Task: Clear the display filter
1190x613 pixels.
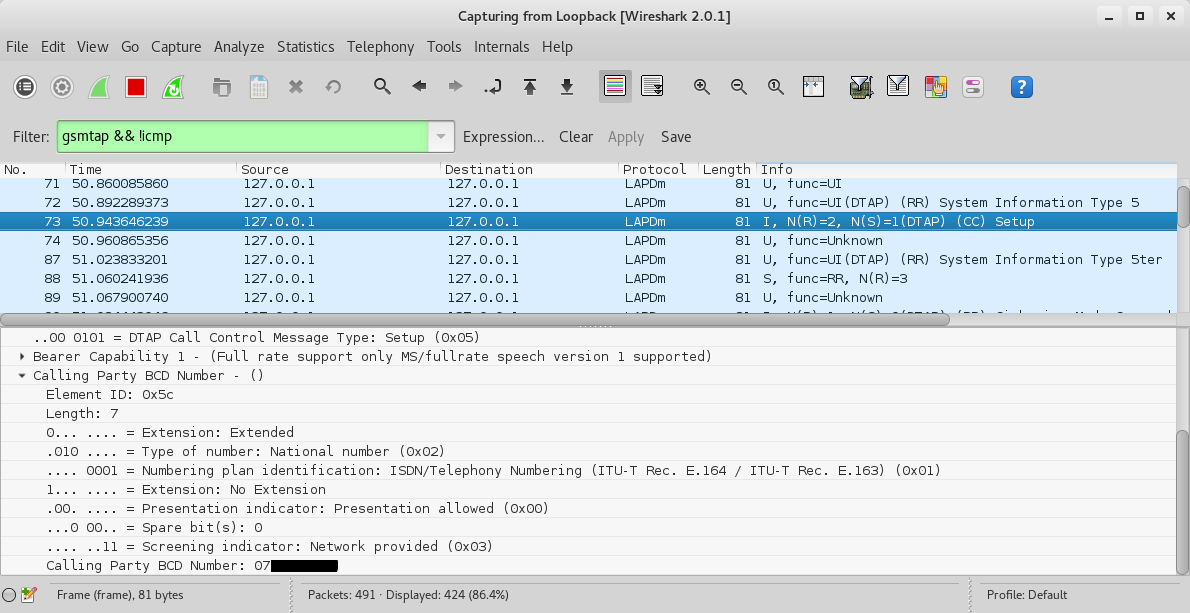Action: click(576, 137)
